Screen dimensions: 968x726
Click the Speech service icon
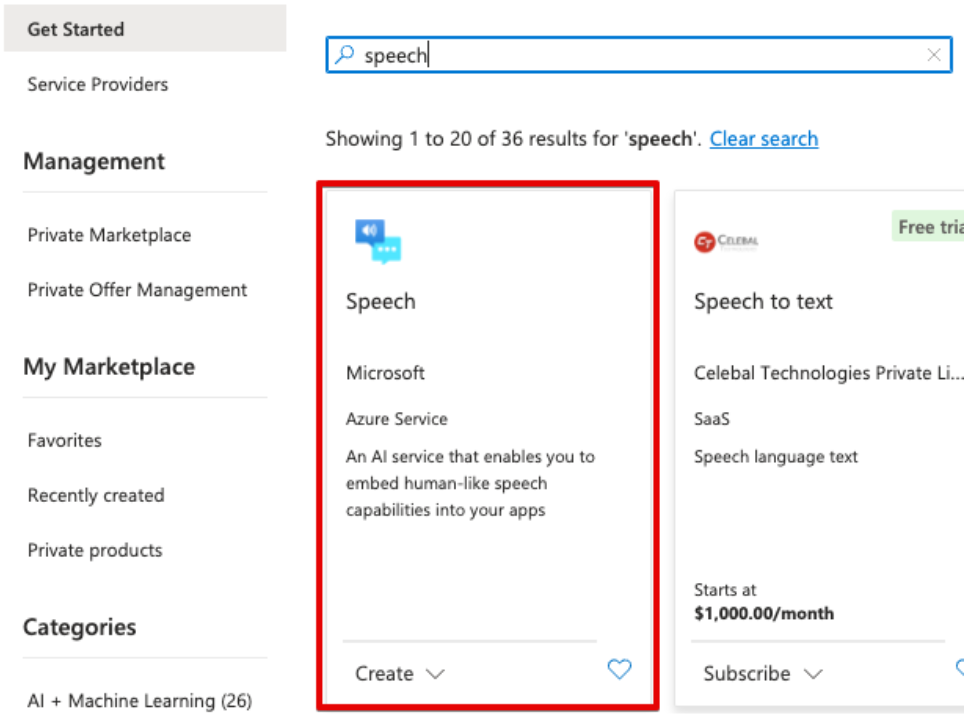click(378, 241)
